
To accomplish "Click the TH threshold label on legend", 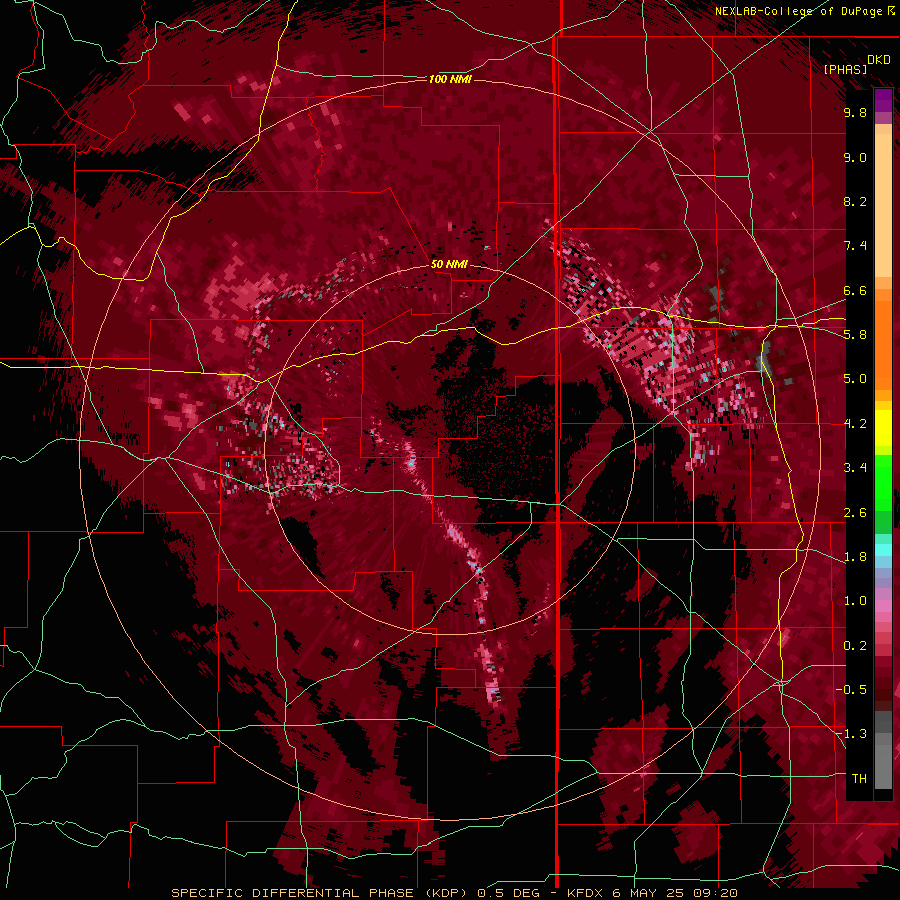I will pos(859,779).
